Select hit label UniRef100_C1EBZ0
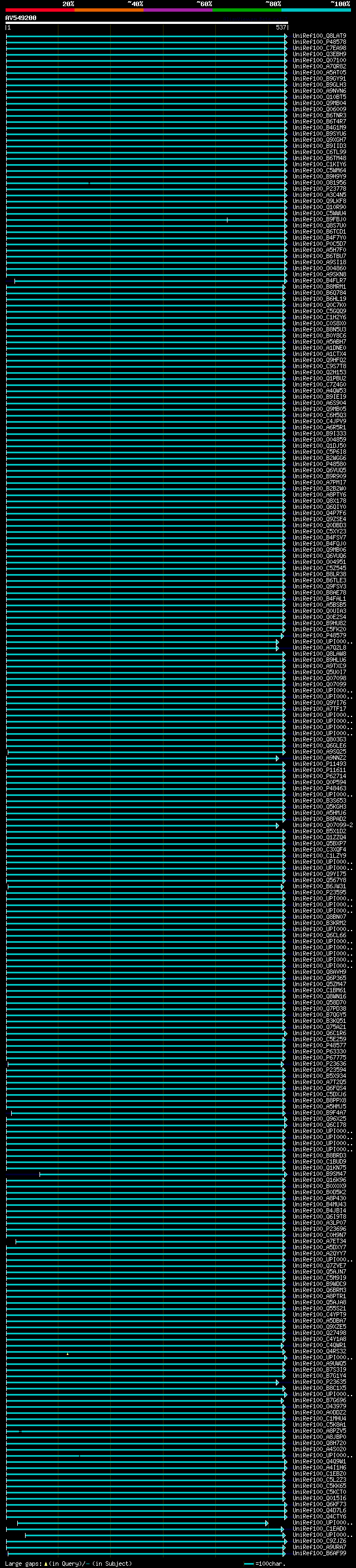 pyautogui.click(x=319, y=1473)
